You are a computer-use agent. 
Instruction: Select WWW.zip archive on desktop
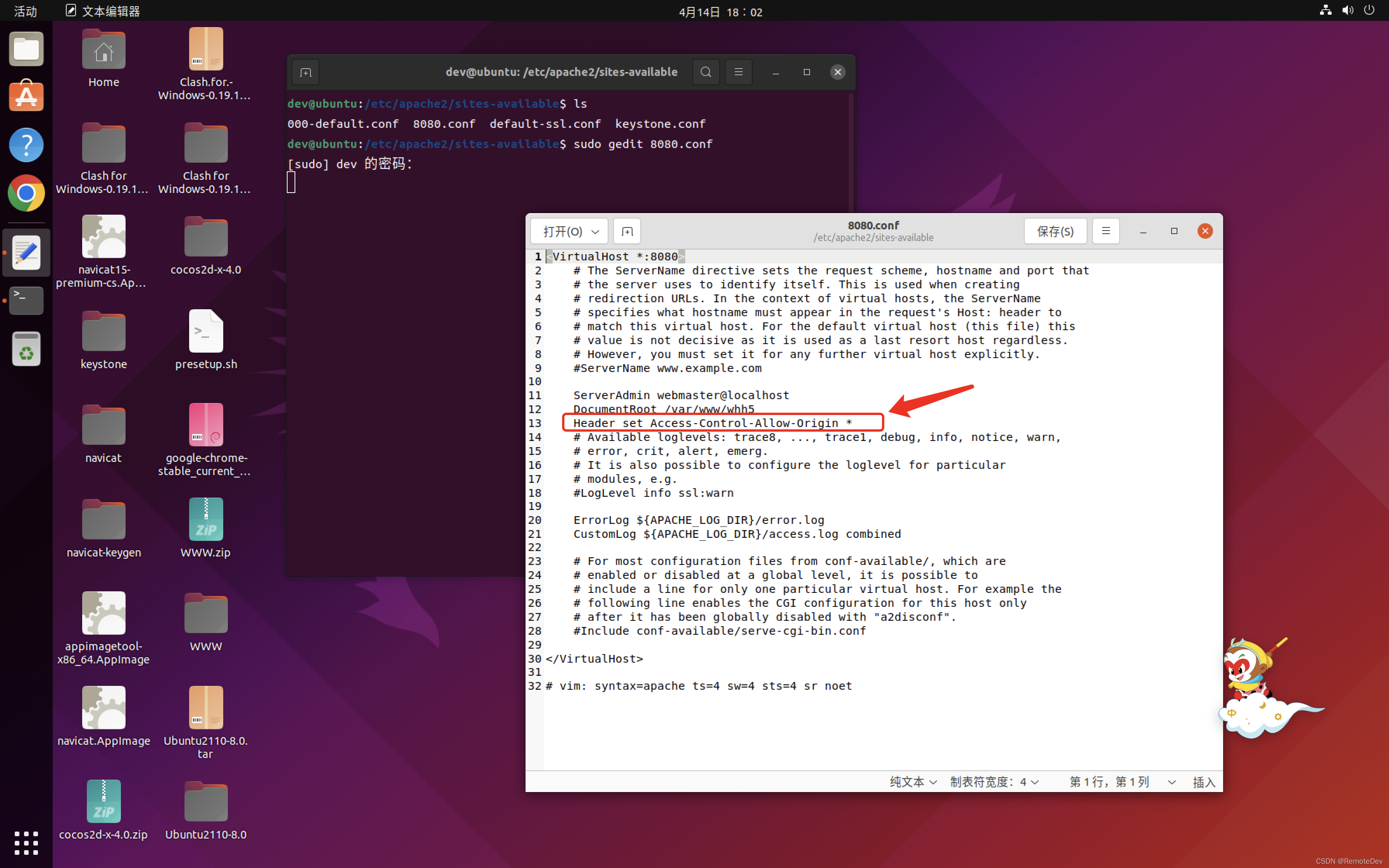[x=206, y=528]
